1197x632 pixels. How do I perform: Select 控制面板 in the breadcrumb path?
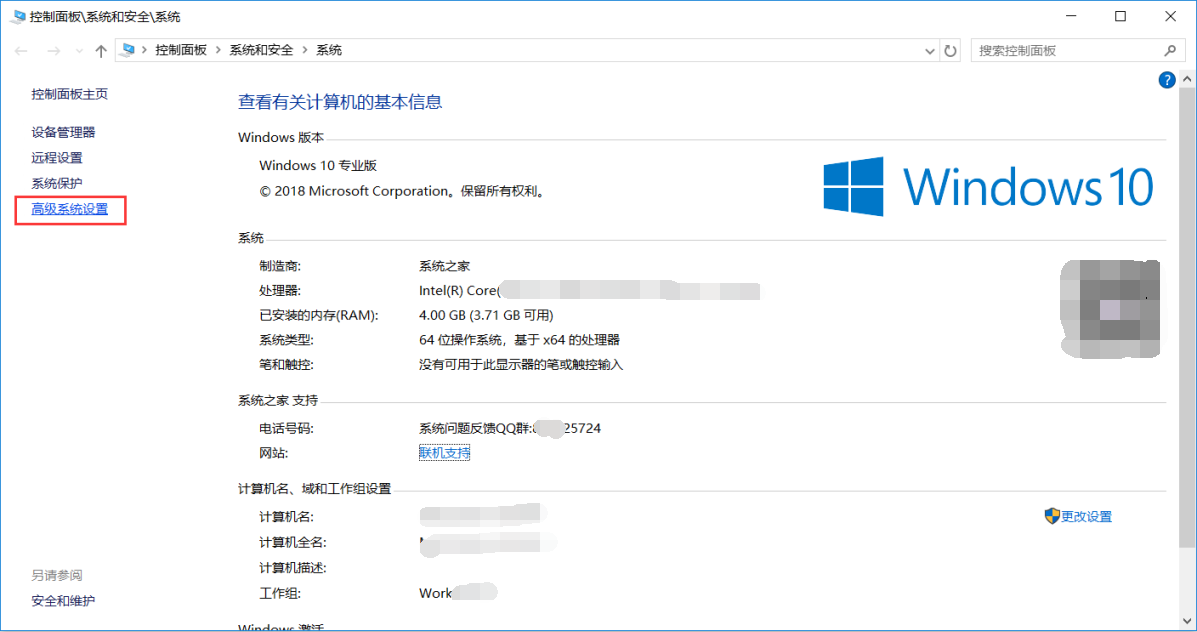pos(181,50)
